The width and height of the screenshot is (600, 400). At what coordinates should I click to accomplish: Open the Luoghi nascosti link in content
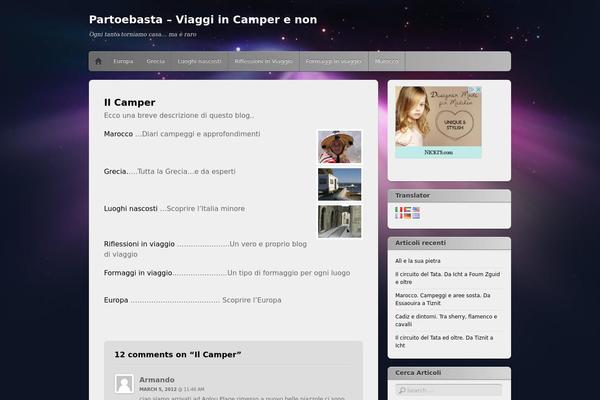tap(130, 209)
